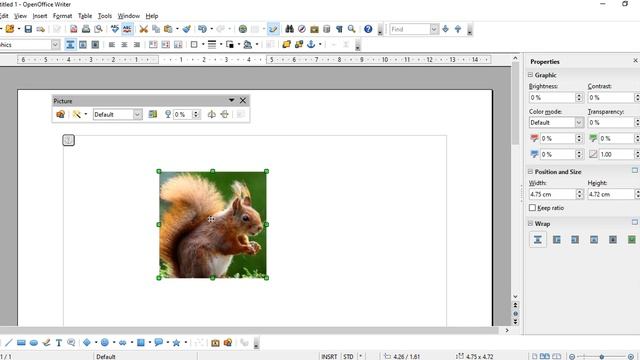Open the Tools menu
The height and width of the screenshot is (360, 640).
(x=105, y=16)
